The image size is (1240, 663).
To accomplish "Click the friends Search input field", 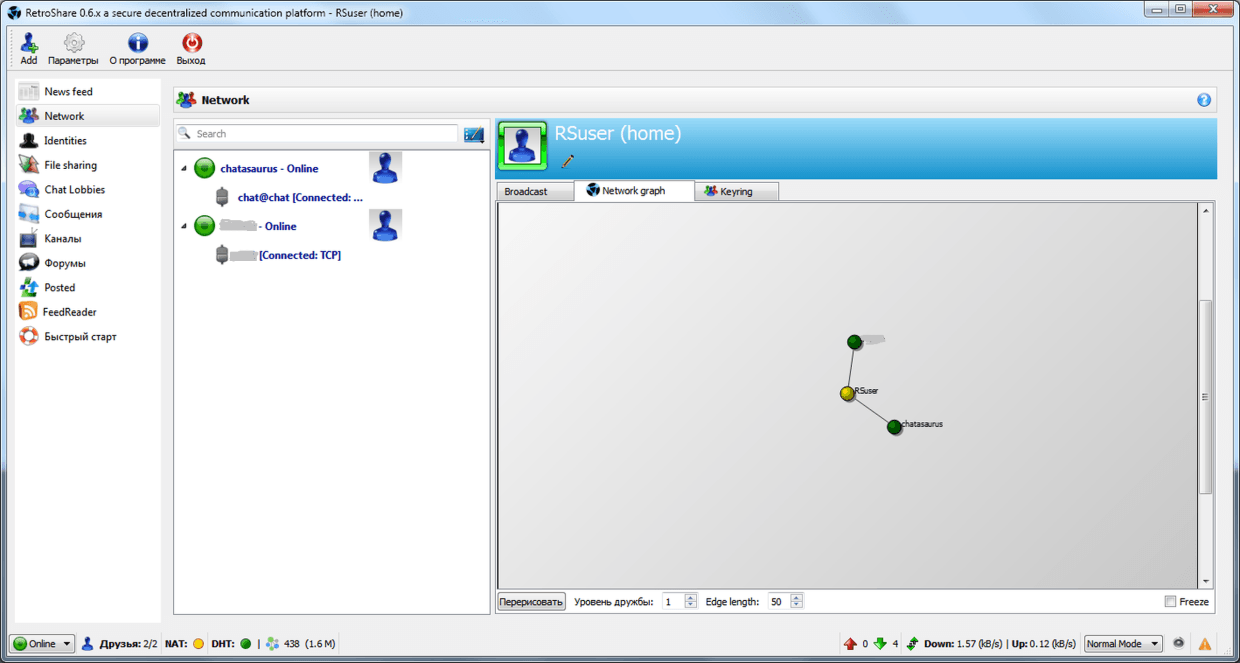I will [x=320, y=134].
